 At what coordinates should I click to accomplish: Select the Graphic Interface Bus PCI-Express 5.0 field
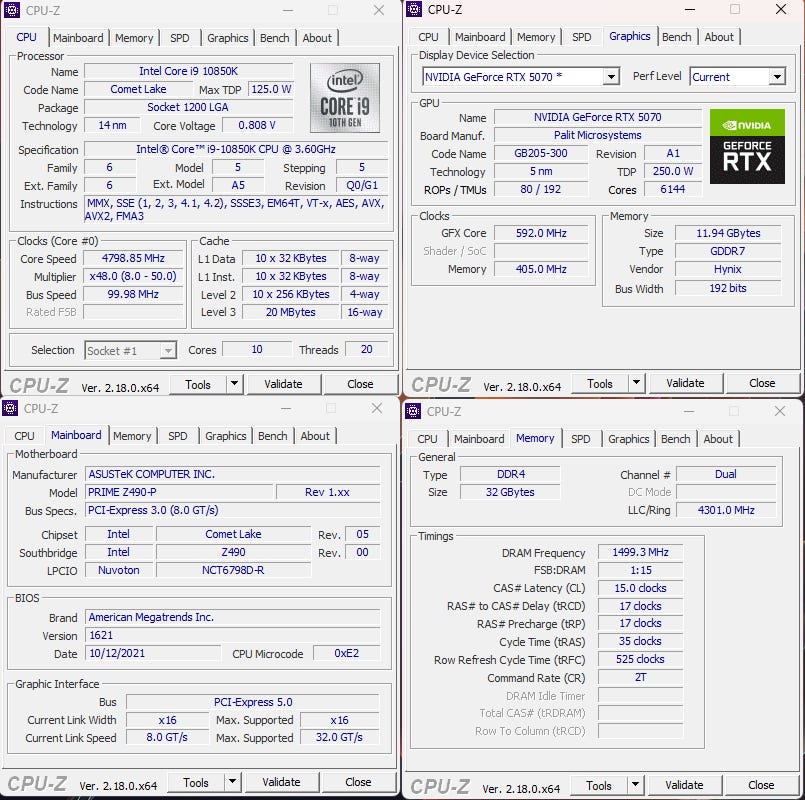(253, 702)
